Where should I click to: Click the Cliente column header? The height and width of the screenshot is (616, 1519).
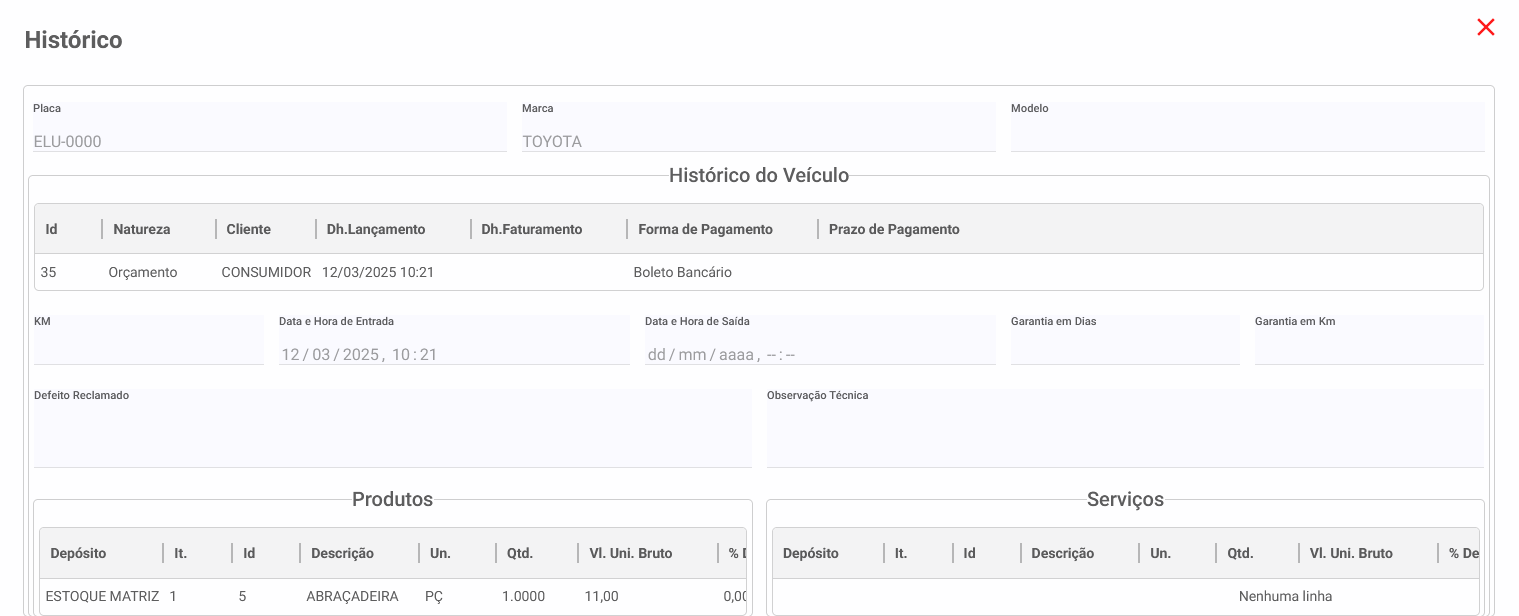[x=249, y=229]
